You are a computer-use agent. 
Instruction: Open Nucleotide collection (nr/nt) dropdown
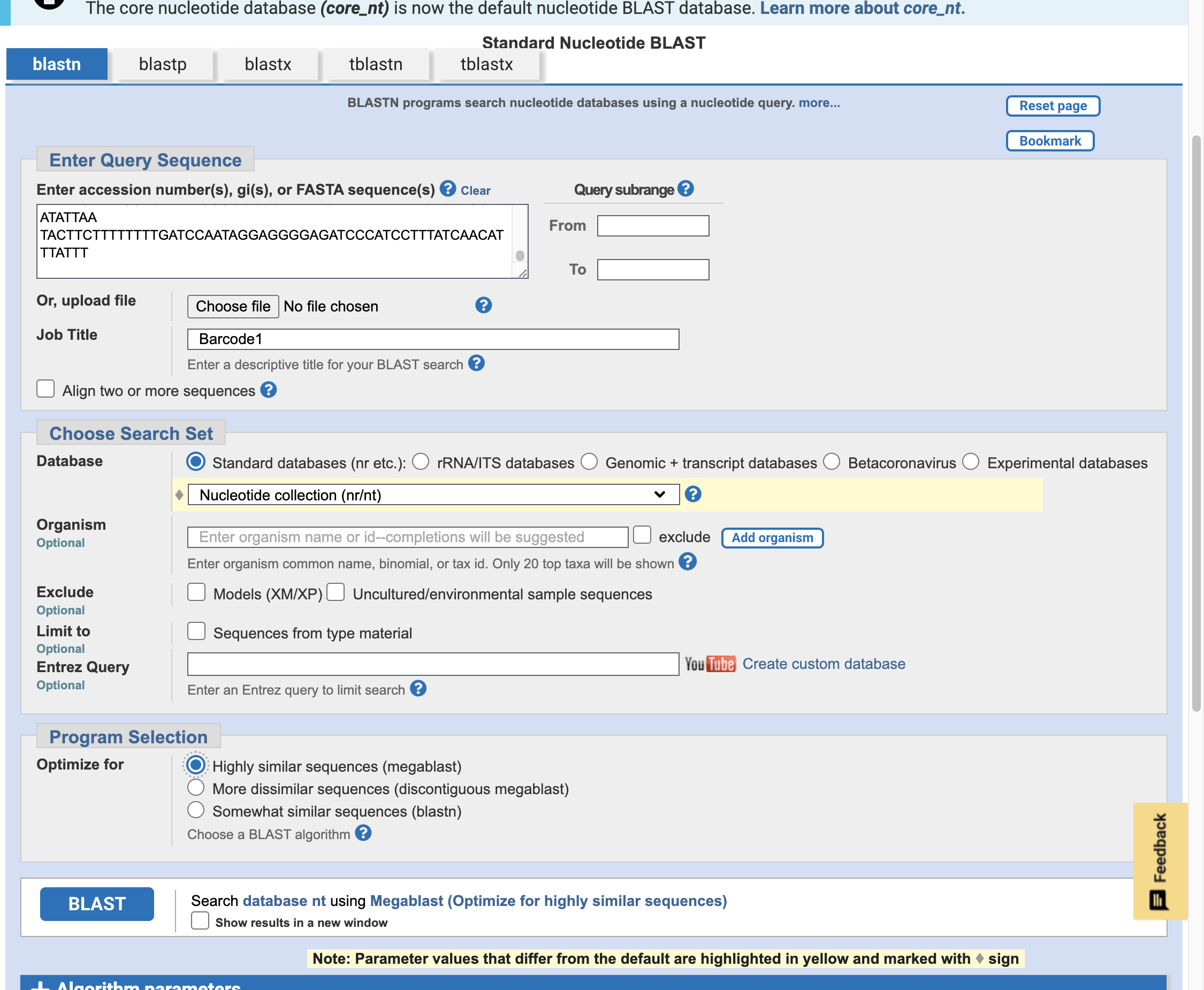click(x=433, y=494)
